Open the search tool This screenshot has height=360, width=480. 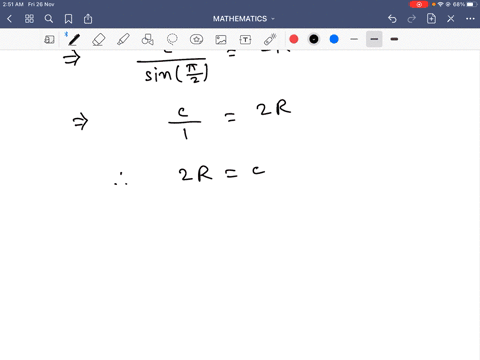coord(49,19)
